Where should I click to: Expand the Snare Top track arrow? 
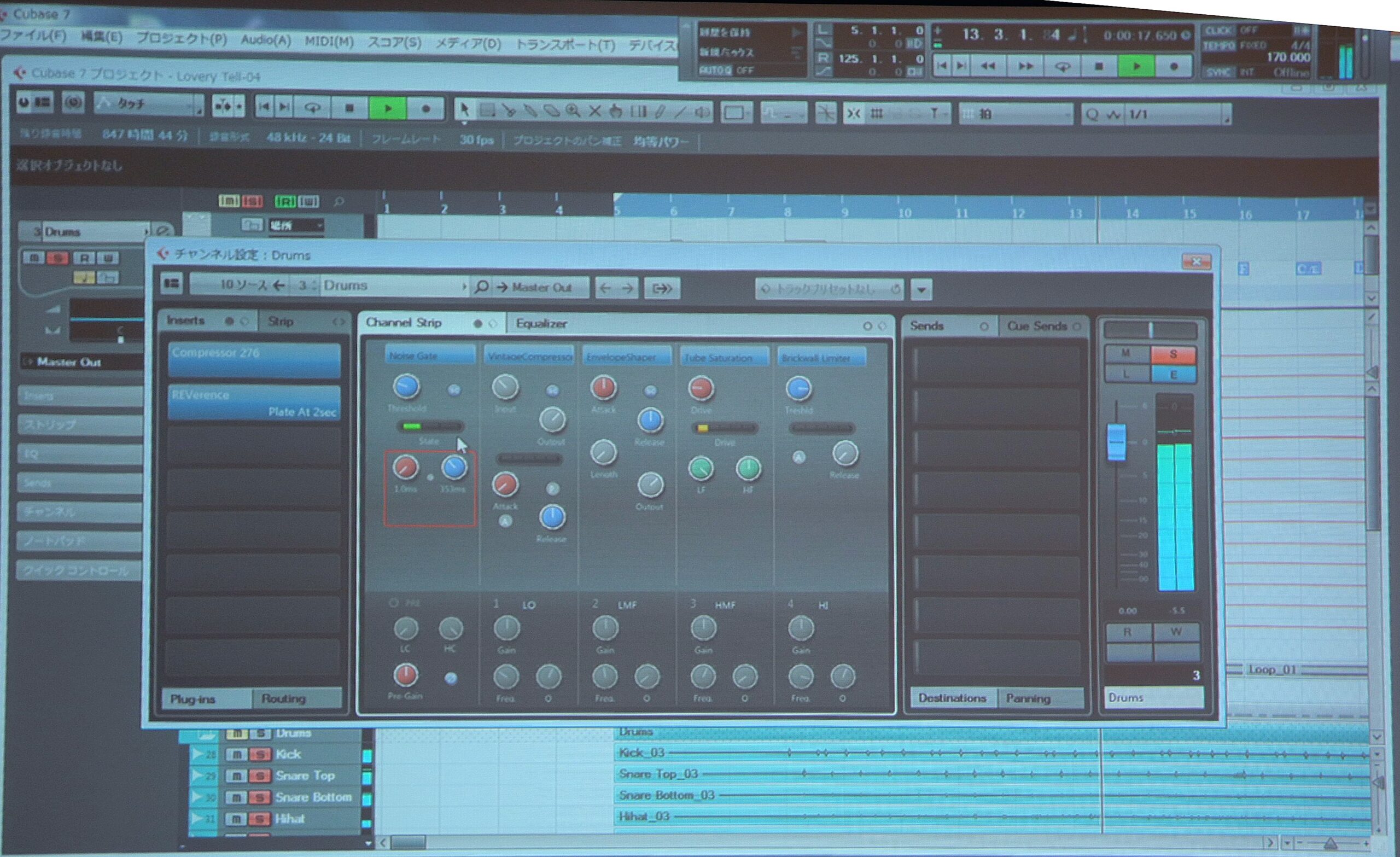pos(197,776)
